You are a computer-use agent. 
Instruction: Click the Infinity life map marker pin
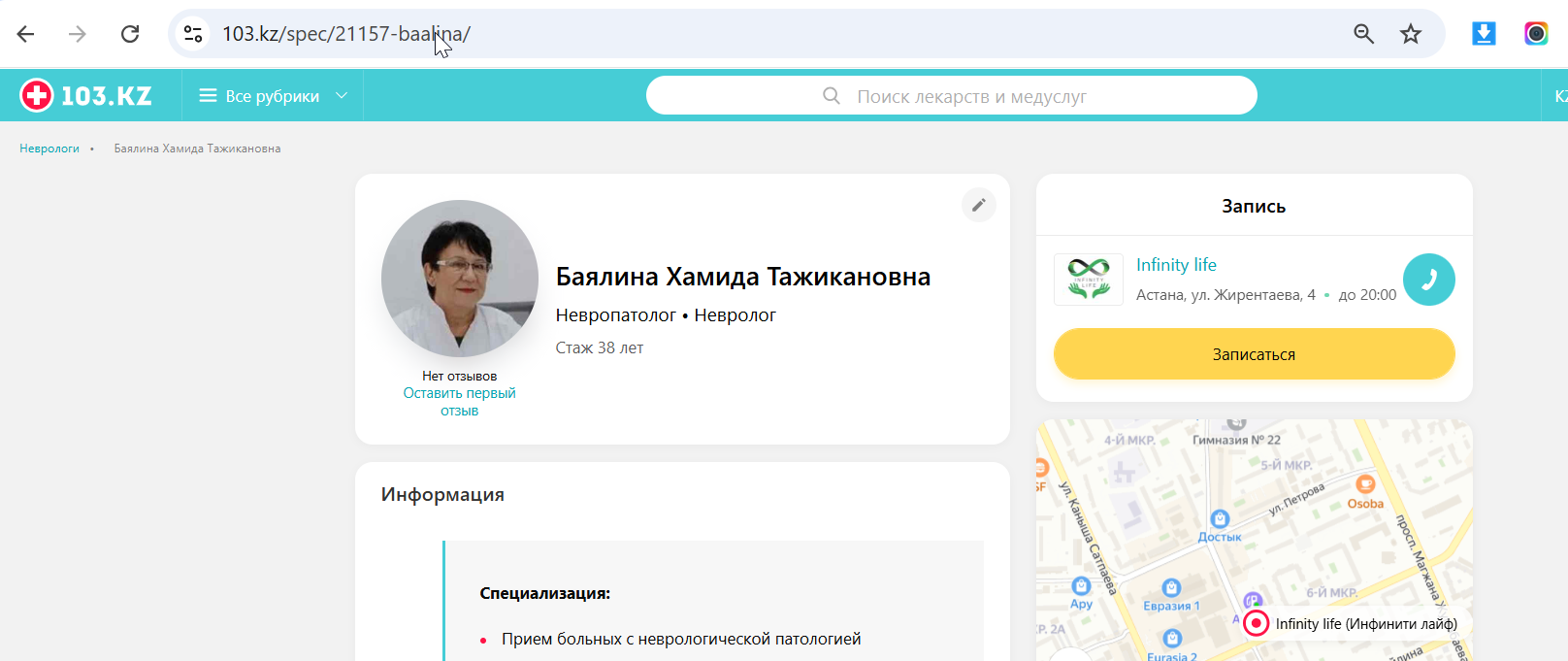click(1257, 623)
